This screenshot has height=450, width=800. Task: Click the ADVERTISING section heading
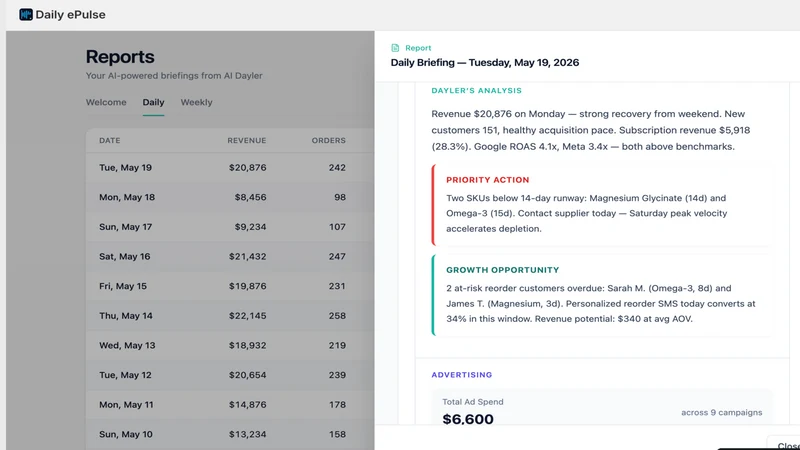coord(462,374)
